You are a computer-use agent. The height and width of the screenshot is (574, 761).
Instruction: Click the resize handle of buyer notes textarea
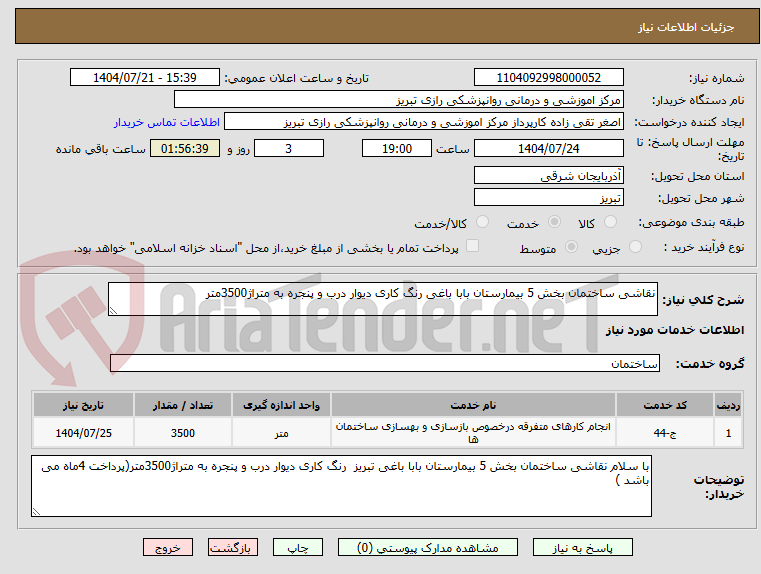(36, 511)
